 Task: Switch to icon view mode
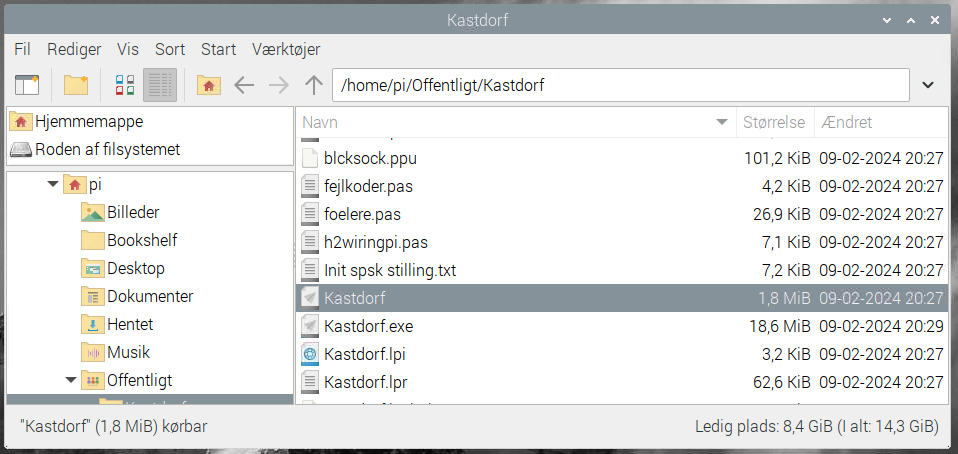tap(125, 85)
